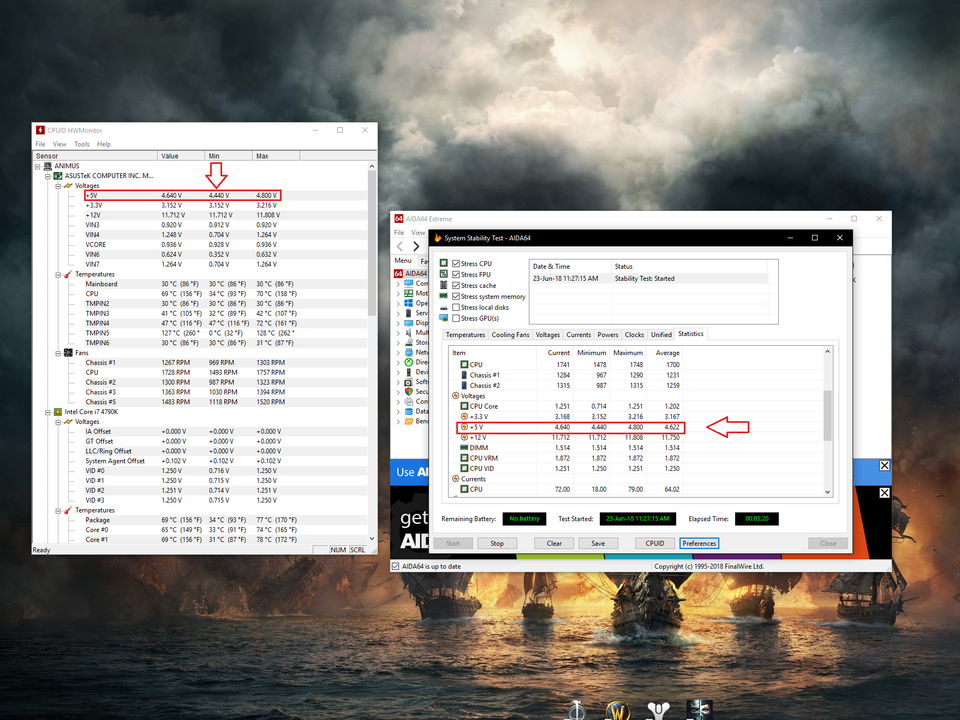This screenshot has height=720, width=960.
Task: Collapse the Fans node in HWMonitor
Action: click(58, 353)
